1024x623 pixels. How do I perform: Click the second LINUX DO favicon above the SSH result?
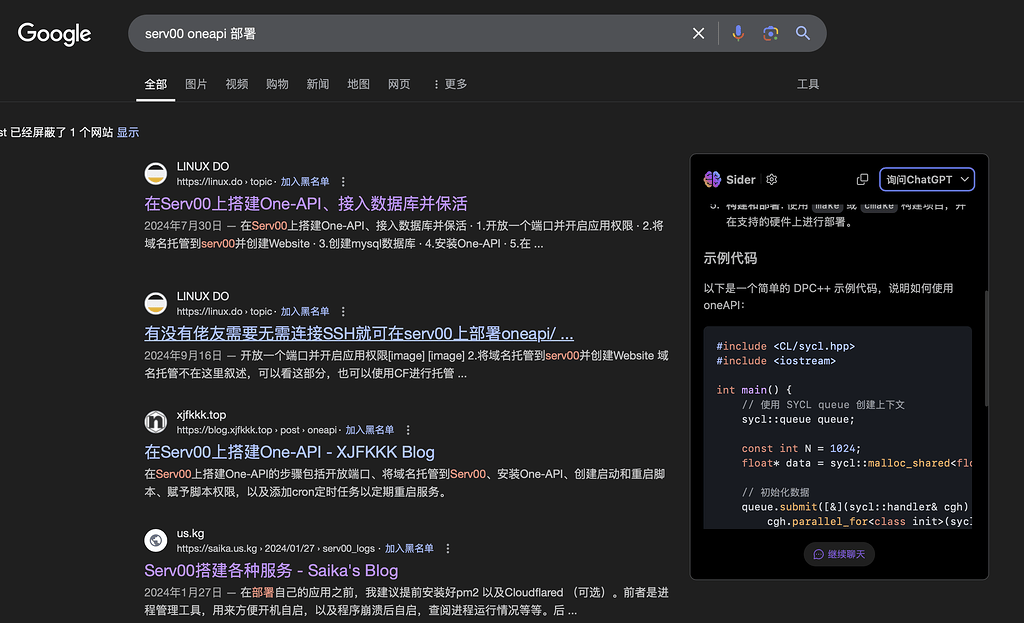point(155,304)
